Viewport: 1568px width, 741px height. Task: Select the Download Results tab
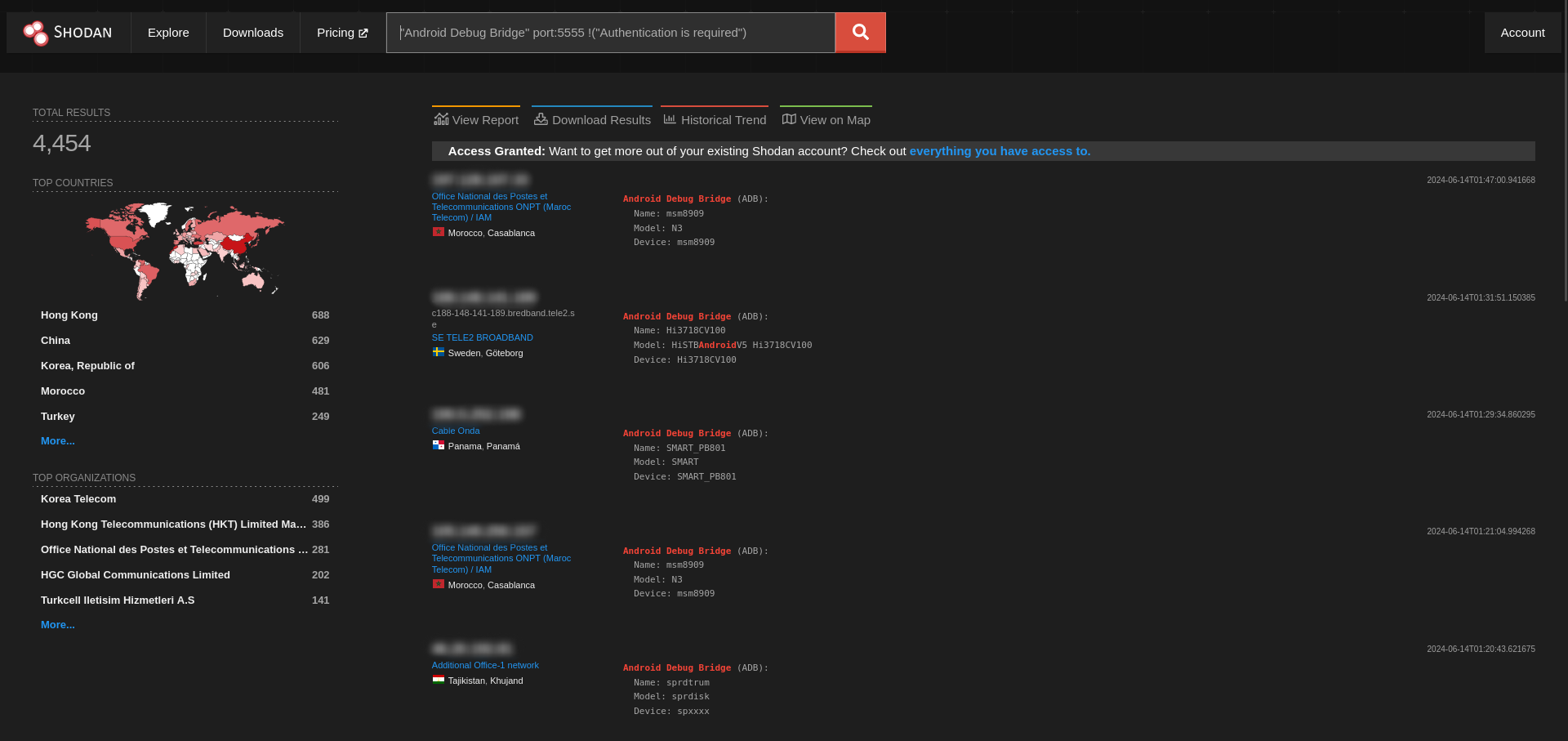[x=592, y=119]
